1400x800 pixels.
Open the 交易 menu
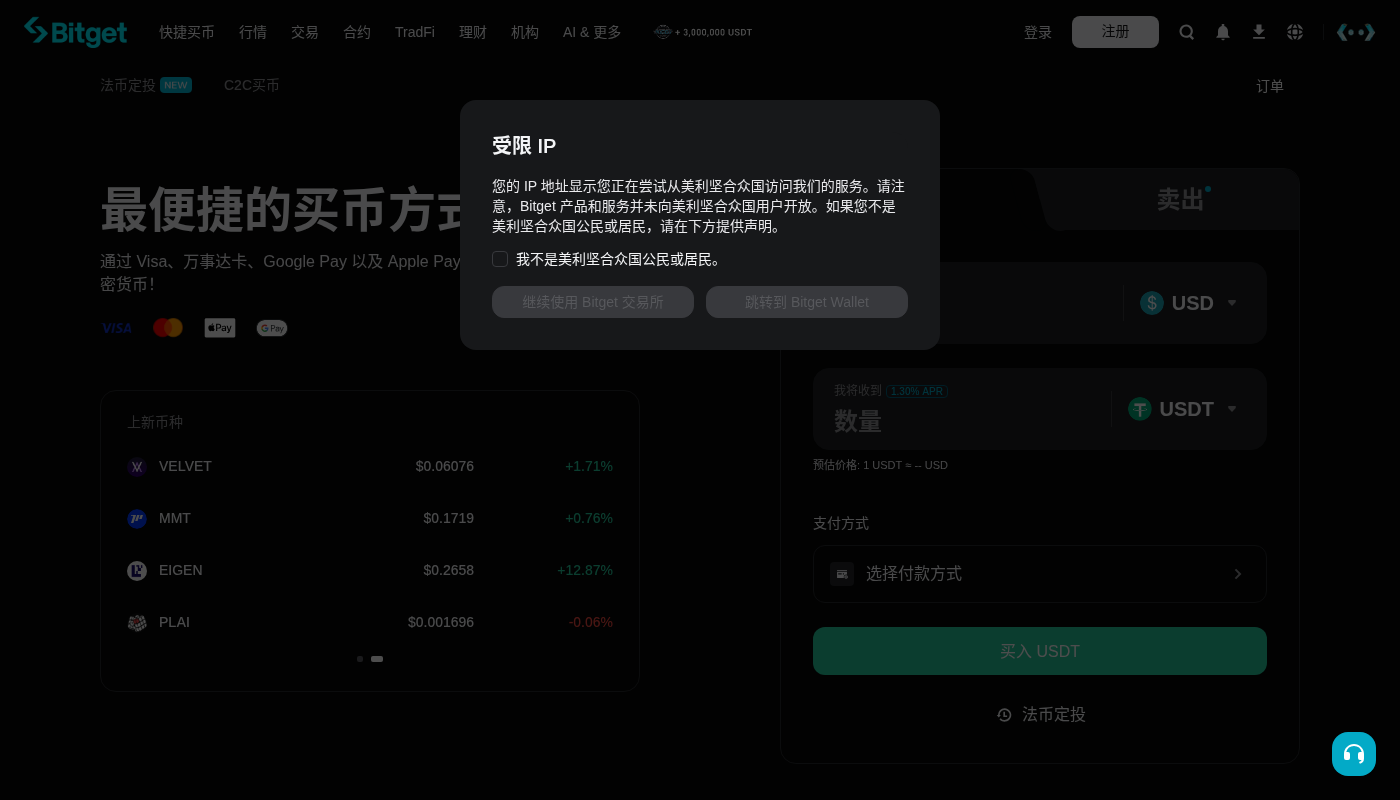(305, 32)
